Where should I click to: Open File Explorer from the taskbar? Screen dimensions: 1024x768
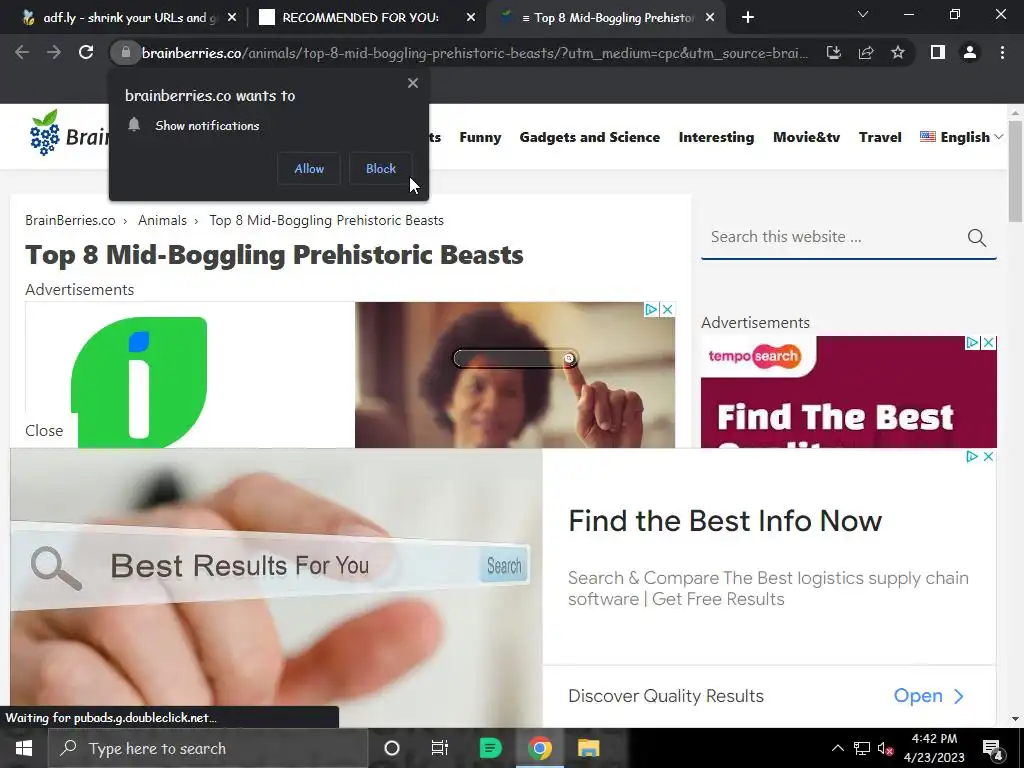[588, 748]
